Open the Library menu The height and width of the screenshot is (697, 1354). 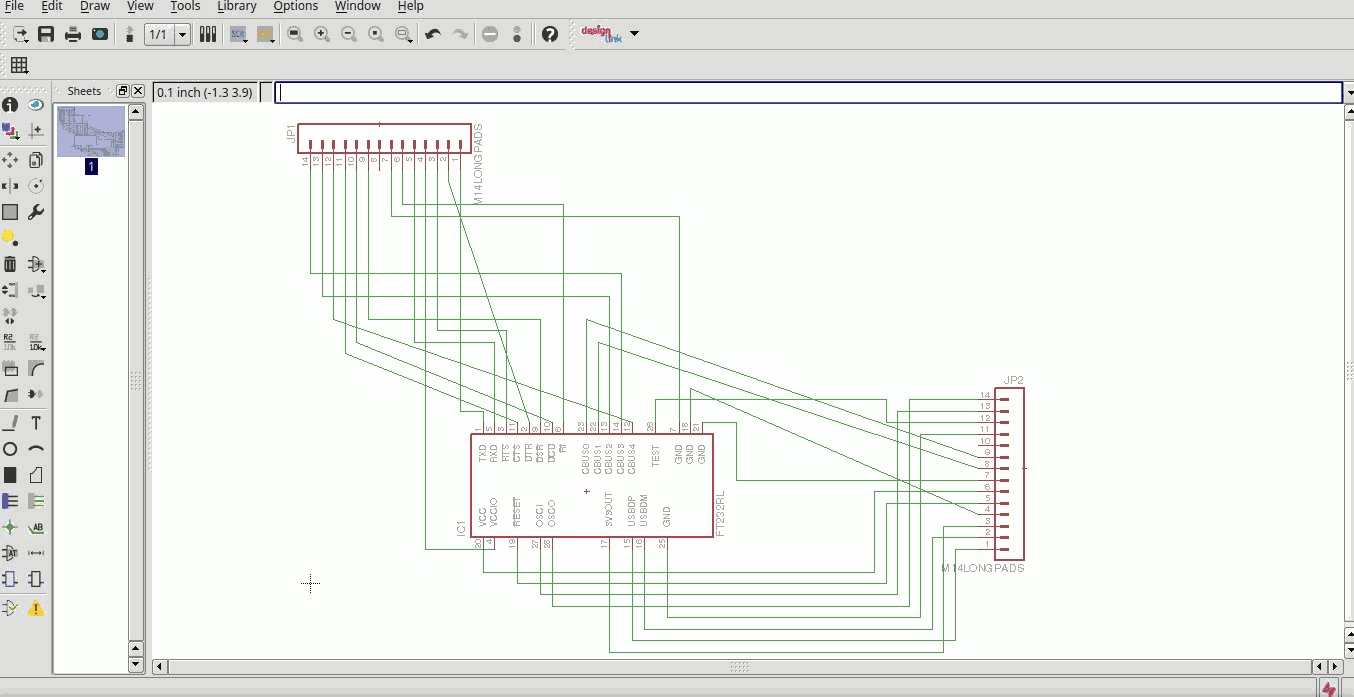click(237, 6)
